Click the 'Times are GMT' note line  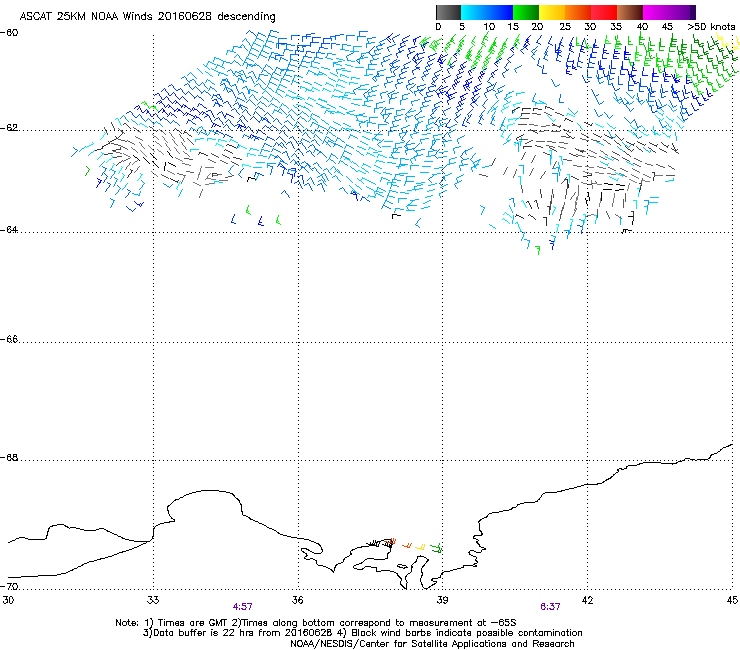316,623
